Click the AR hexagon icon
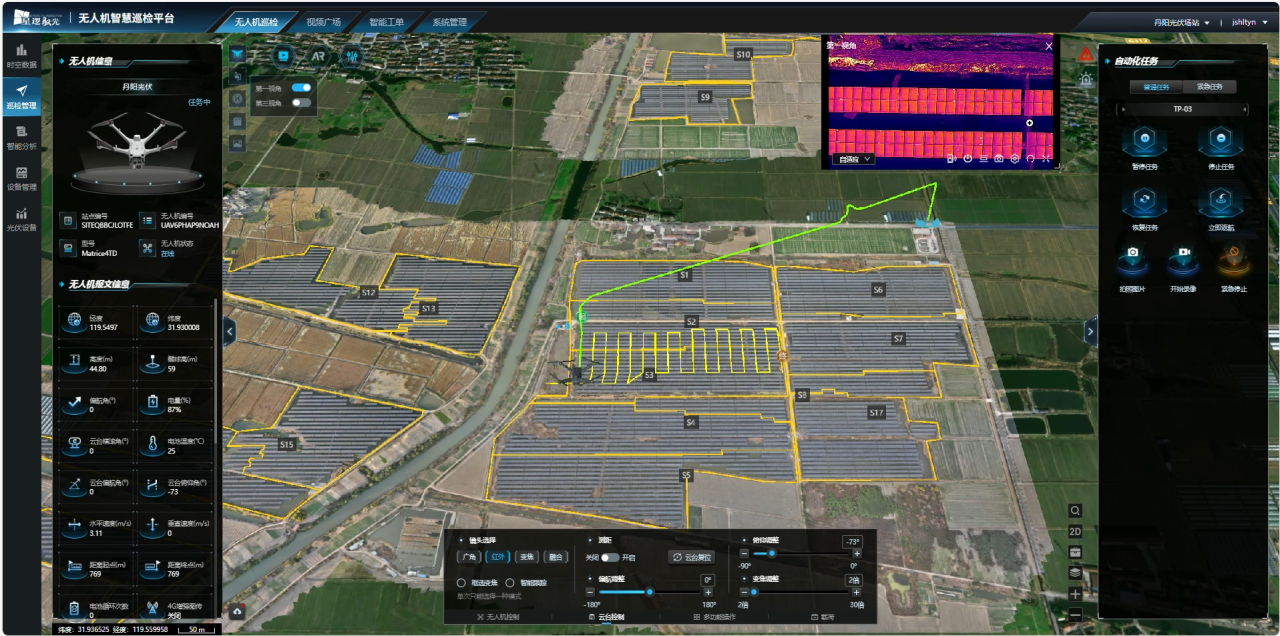The image size is (1280, 636). tap(319, 57)
